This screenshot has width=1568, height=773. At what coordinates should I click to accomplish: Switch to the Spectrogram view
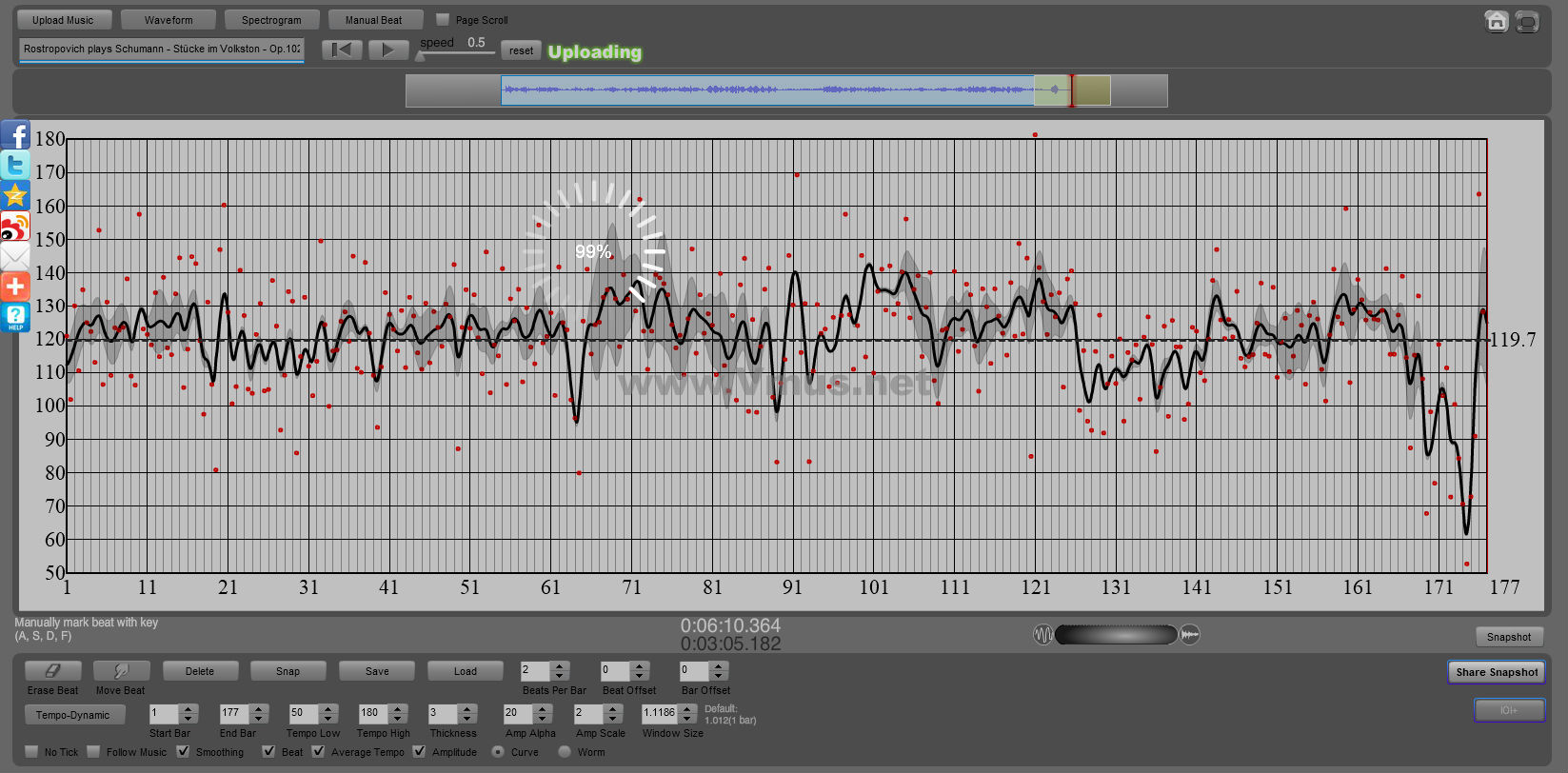[271, 20]
